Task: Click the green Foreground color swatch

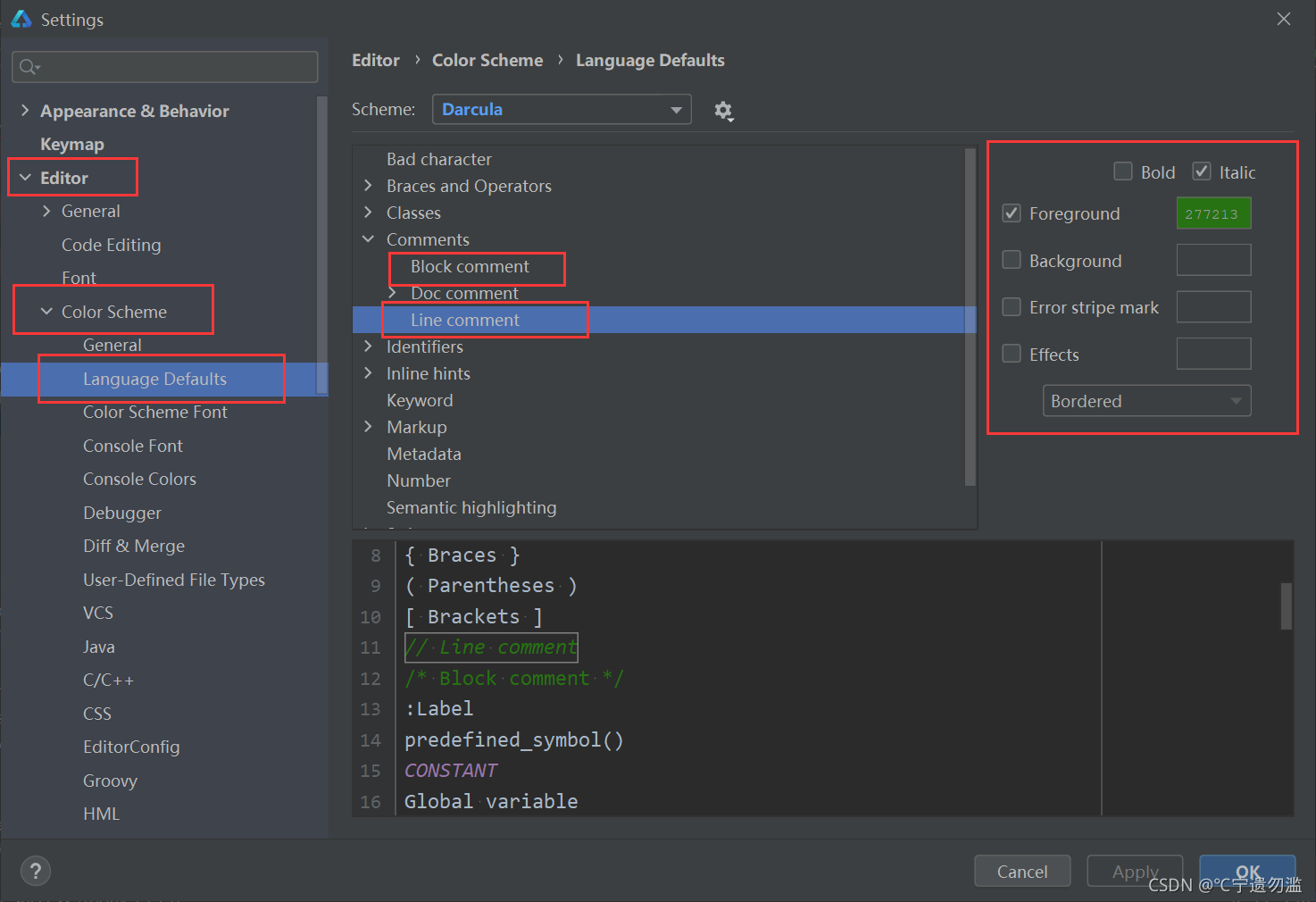Action: tap(1213, 213)
